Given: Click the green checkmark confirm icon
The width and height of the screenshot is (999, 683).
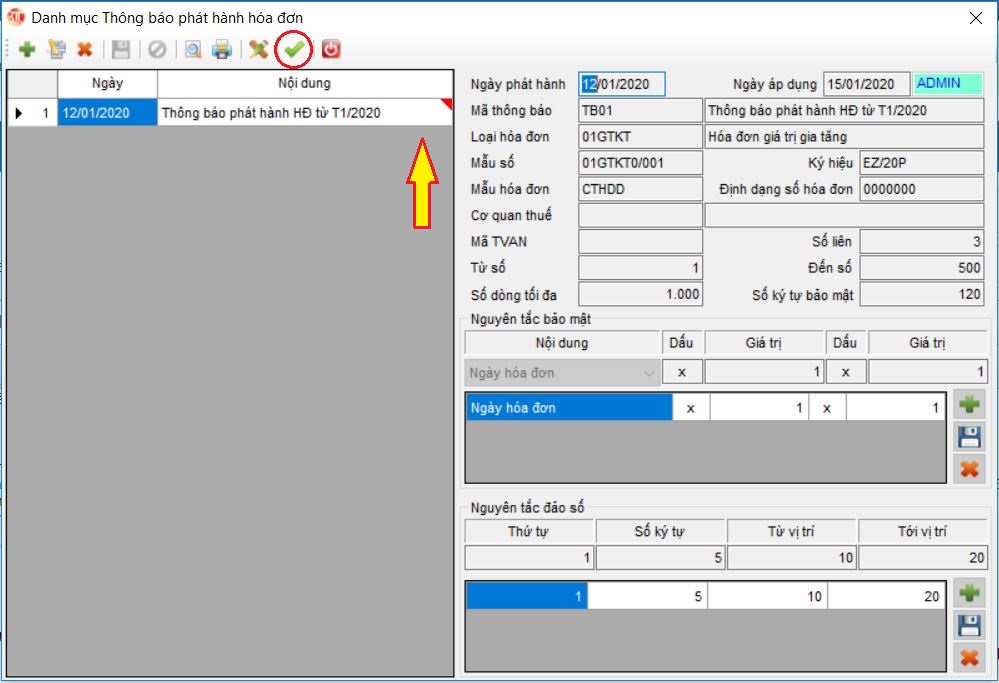Looking at the screenshot, I should coord(293,49).
